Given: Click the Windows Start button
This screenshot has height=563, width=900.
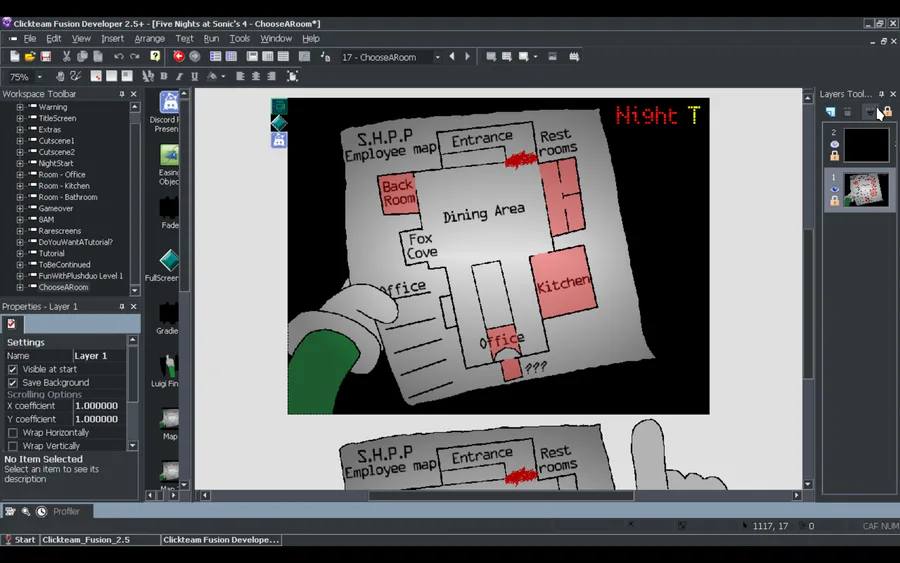Looking at the screenshot, I should click(x=21, y=539).
